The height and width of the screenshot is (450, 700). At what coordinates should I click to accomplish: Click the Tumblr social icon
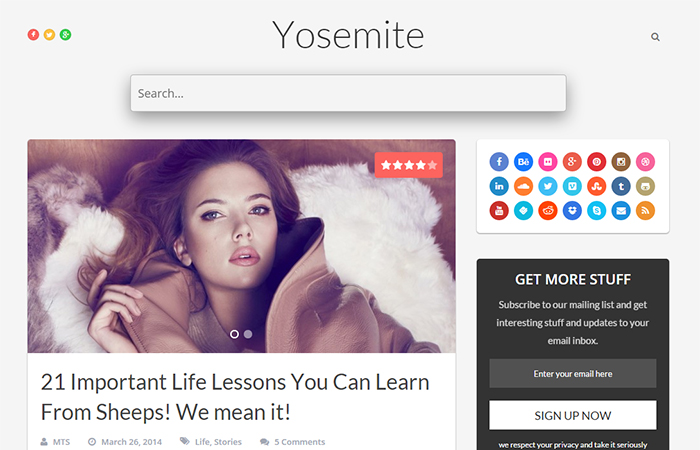tap(621, 186)
